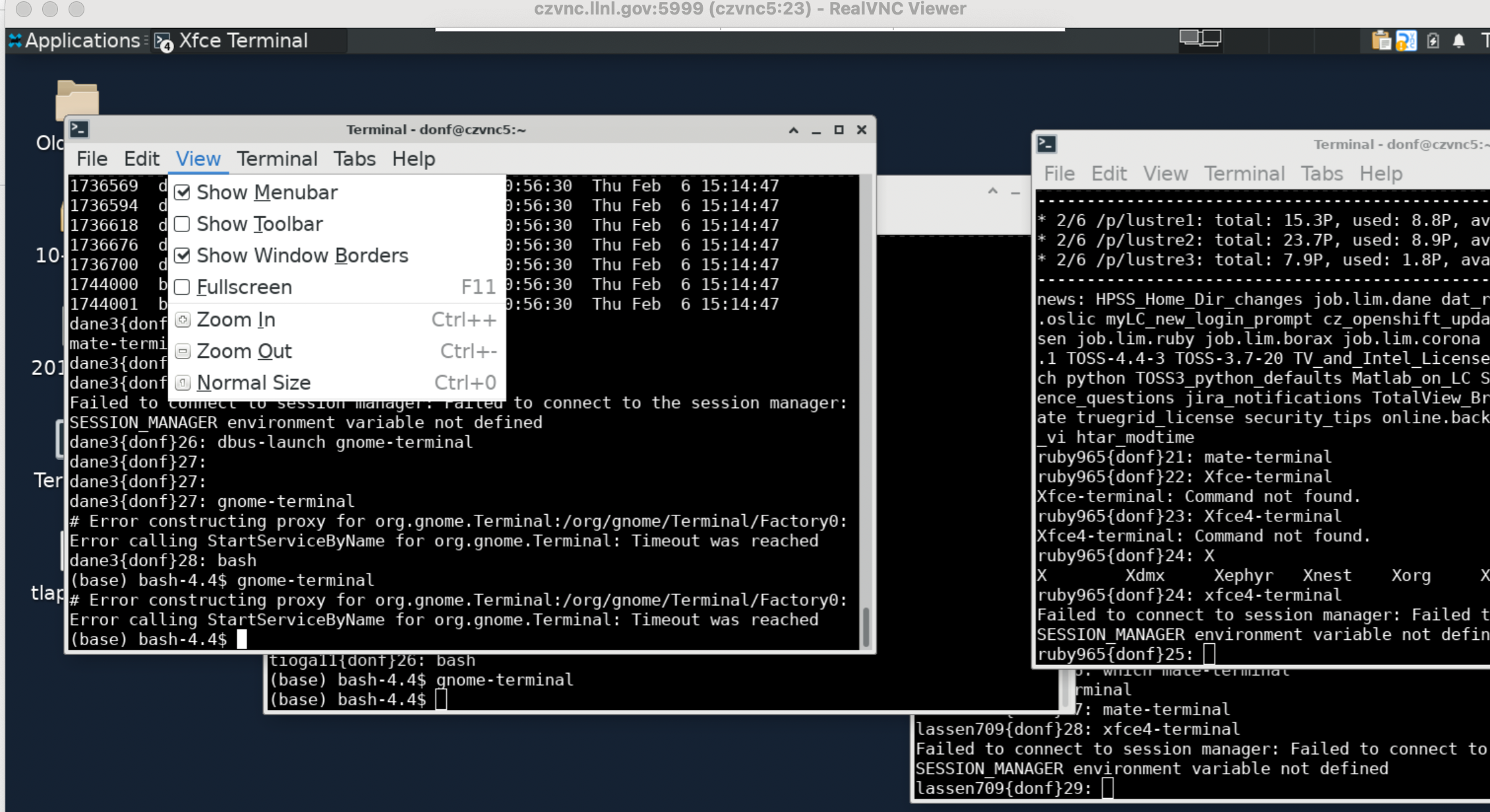Click the Xfce Terminal taskbar button
The image size is (1490, 812).
pos(243,41)
